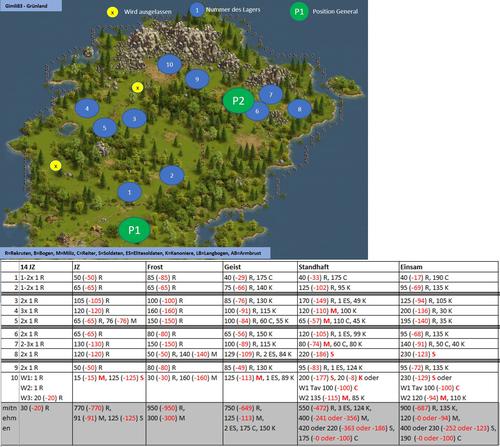Click yellow x marker in southwest
Screen dimensions: 500x447
click(x=56, y=166)
